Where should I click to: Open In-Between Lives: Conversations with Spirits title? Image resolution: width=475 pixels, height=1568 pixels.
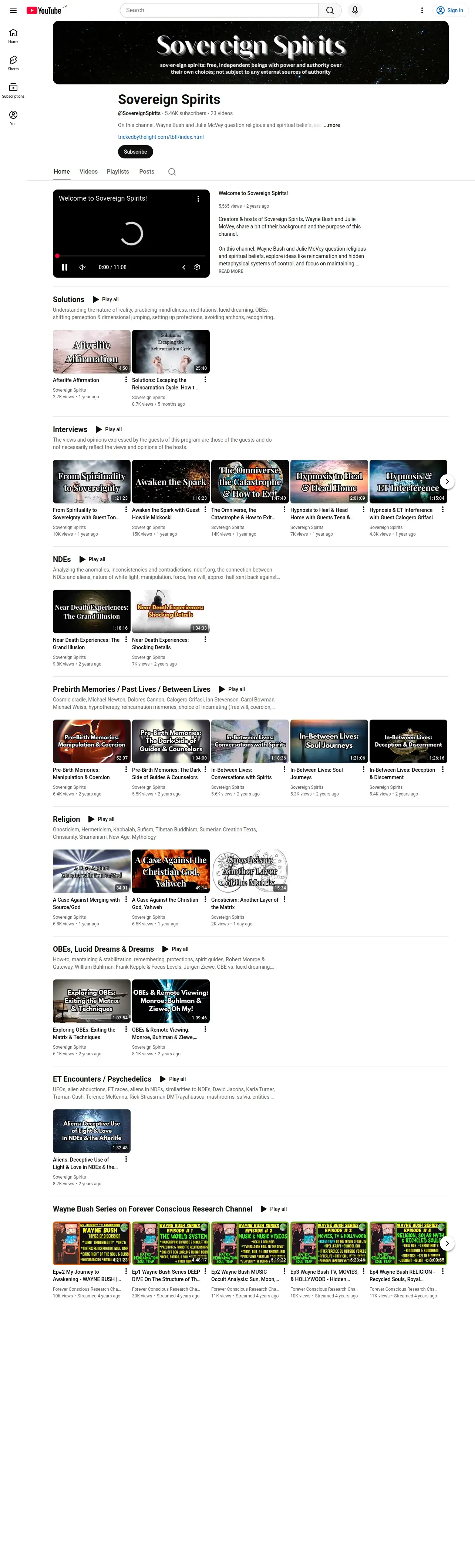coord(242,774)
